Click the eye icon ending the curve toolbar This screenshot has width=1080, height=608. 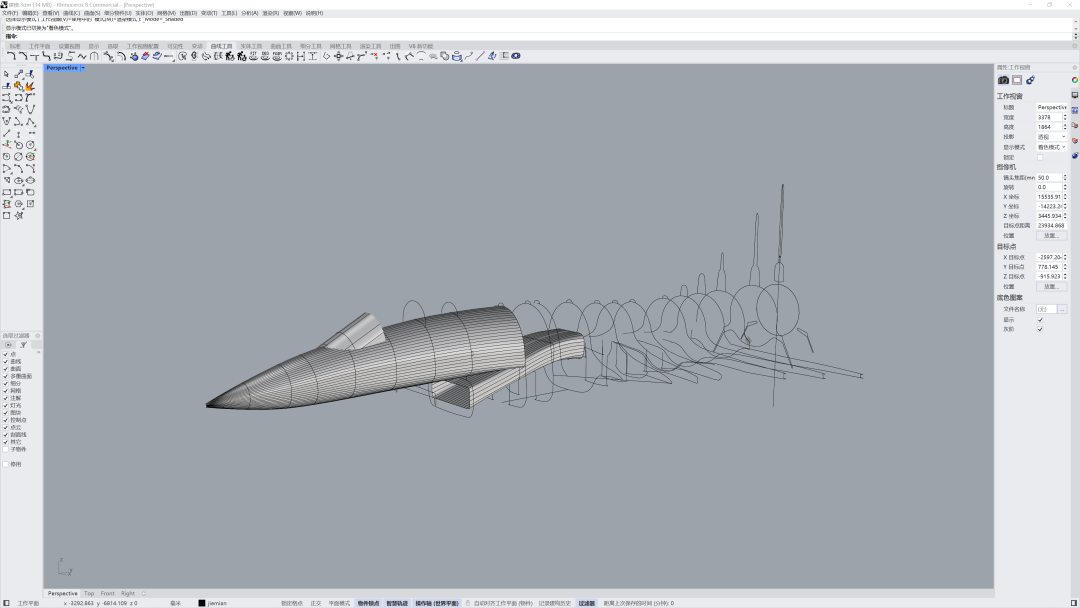click(x=516, y=56)
